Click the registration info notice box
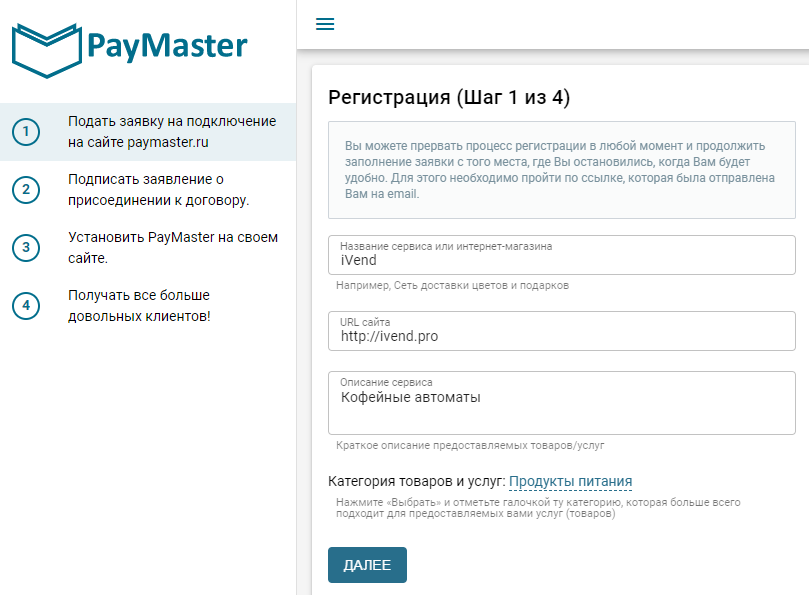809x595 pixels. [x=562, y=170]
